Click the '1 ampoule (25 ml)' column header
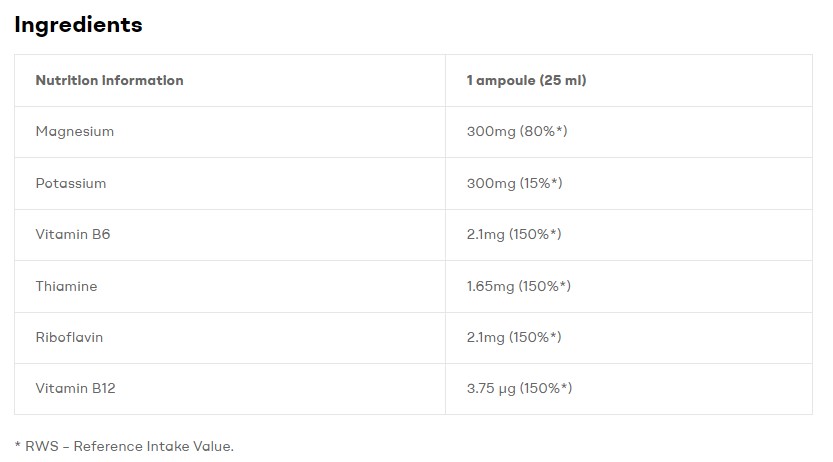This screenshot has width=833, height=462. [x=526, y=80]
